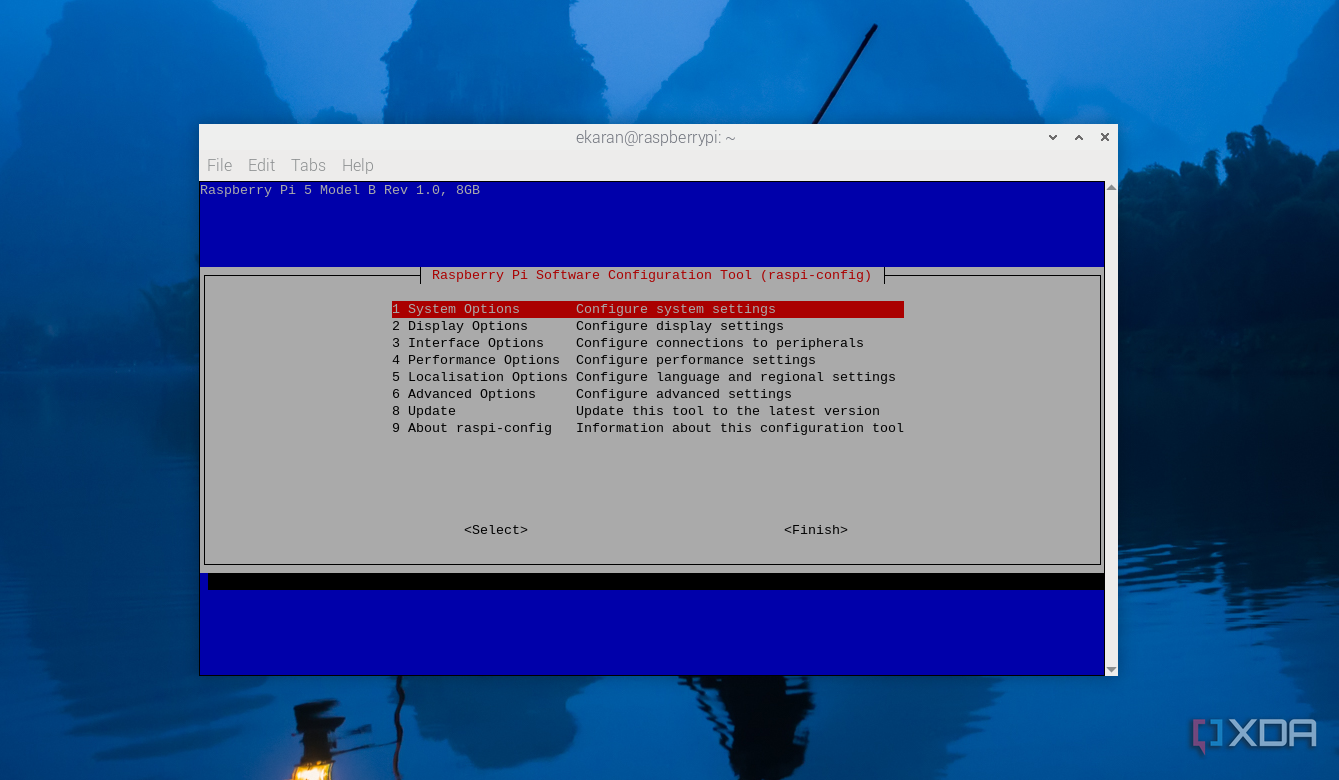Open the Help menu
The height and width of the screenshot is (780, 1339).
(x=357, y=165)
